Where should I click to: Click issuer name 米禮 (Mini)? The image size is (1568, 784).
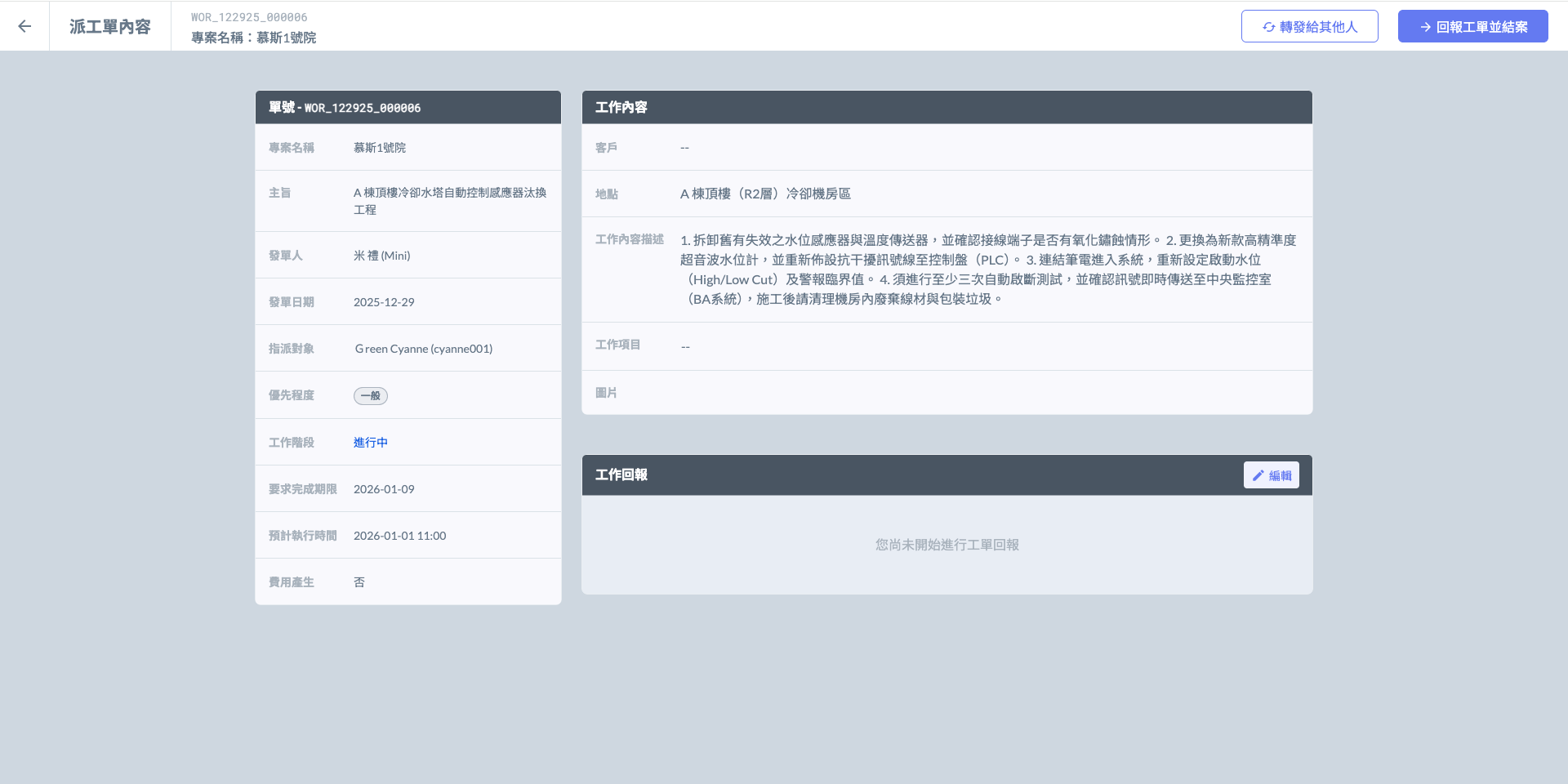point(381,256)
